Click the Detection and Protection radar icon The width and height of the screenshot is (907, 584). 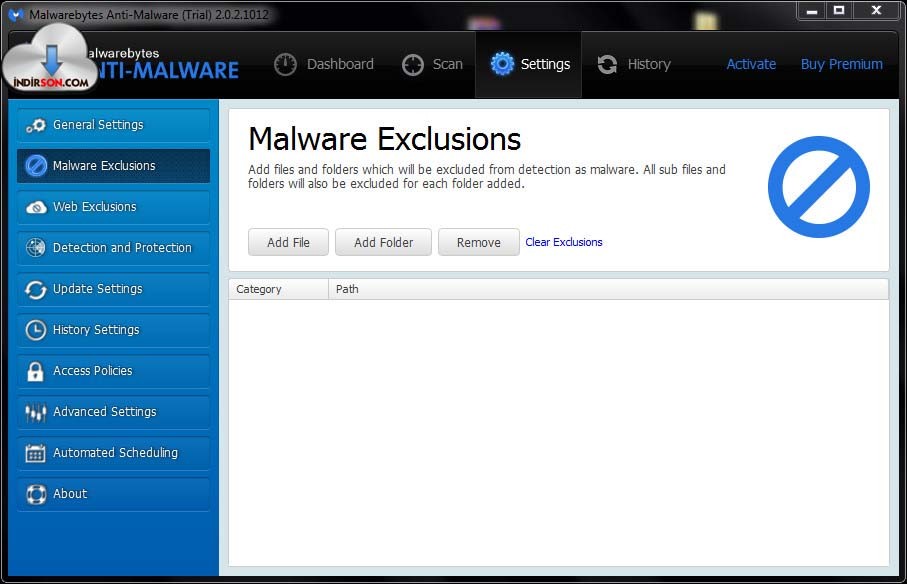click(x=36, y=247)
